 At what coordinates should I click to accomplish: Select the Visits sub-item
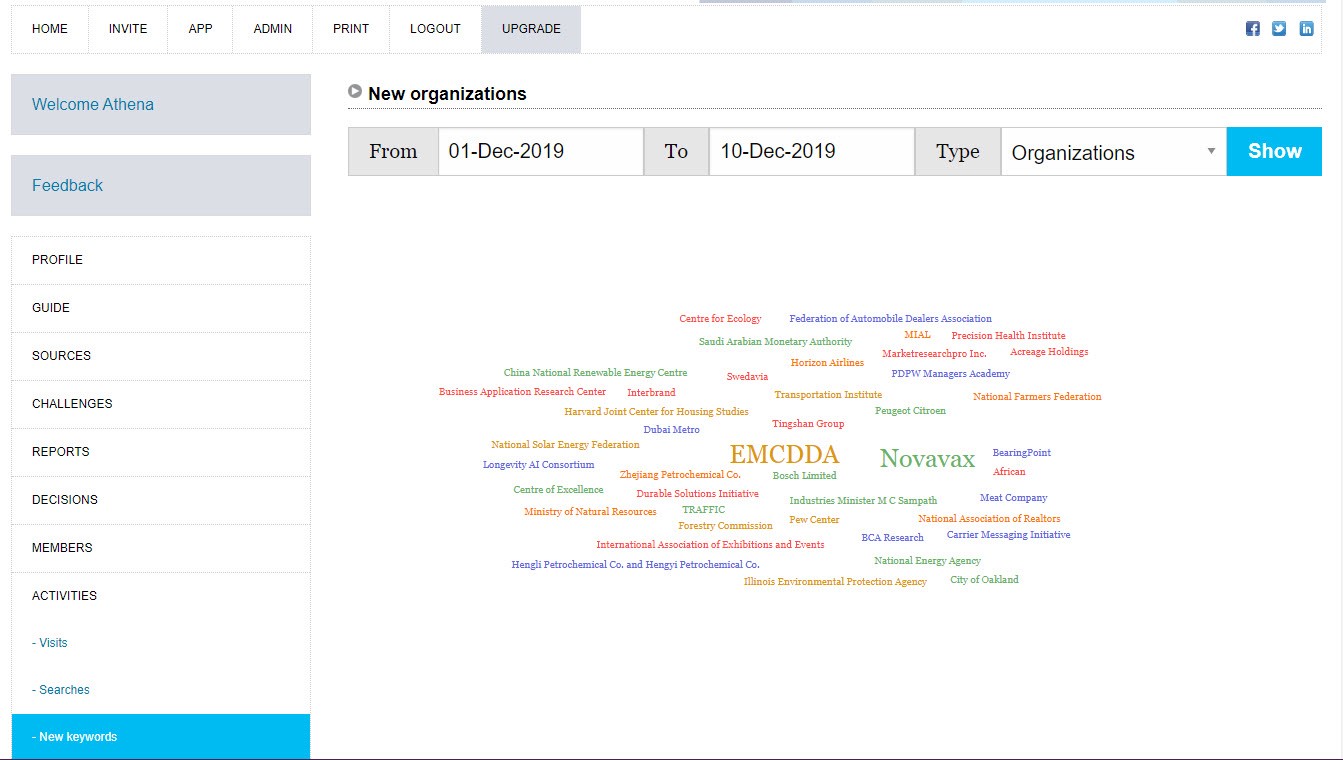click(x=161, y=643)
